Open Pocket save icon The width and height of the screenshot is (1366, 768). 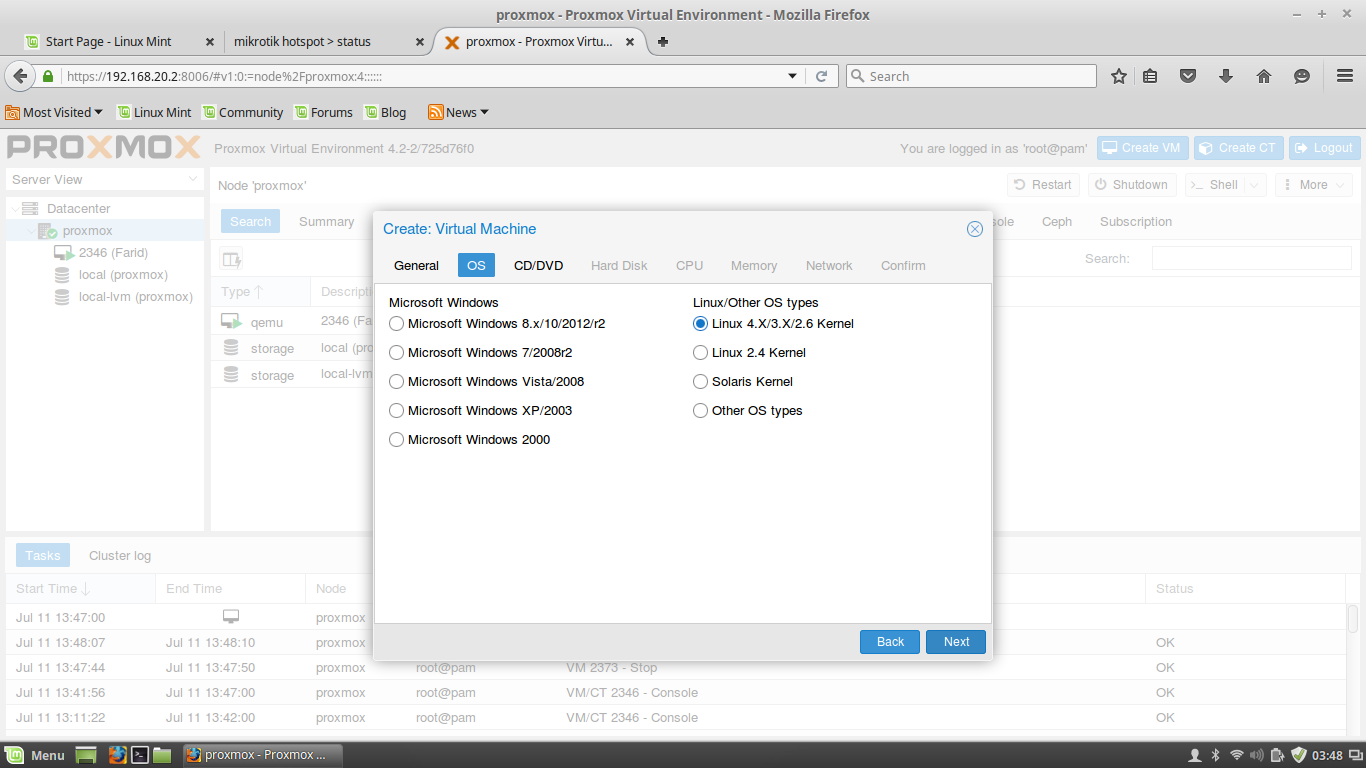1188,76
